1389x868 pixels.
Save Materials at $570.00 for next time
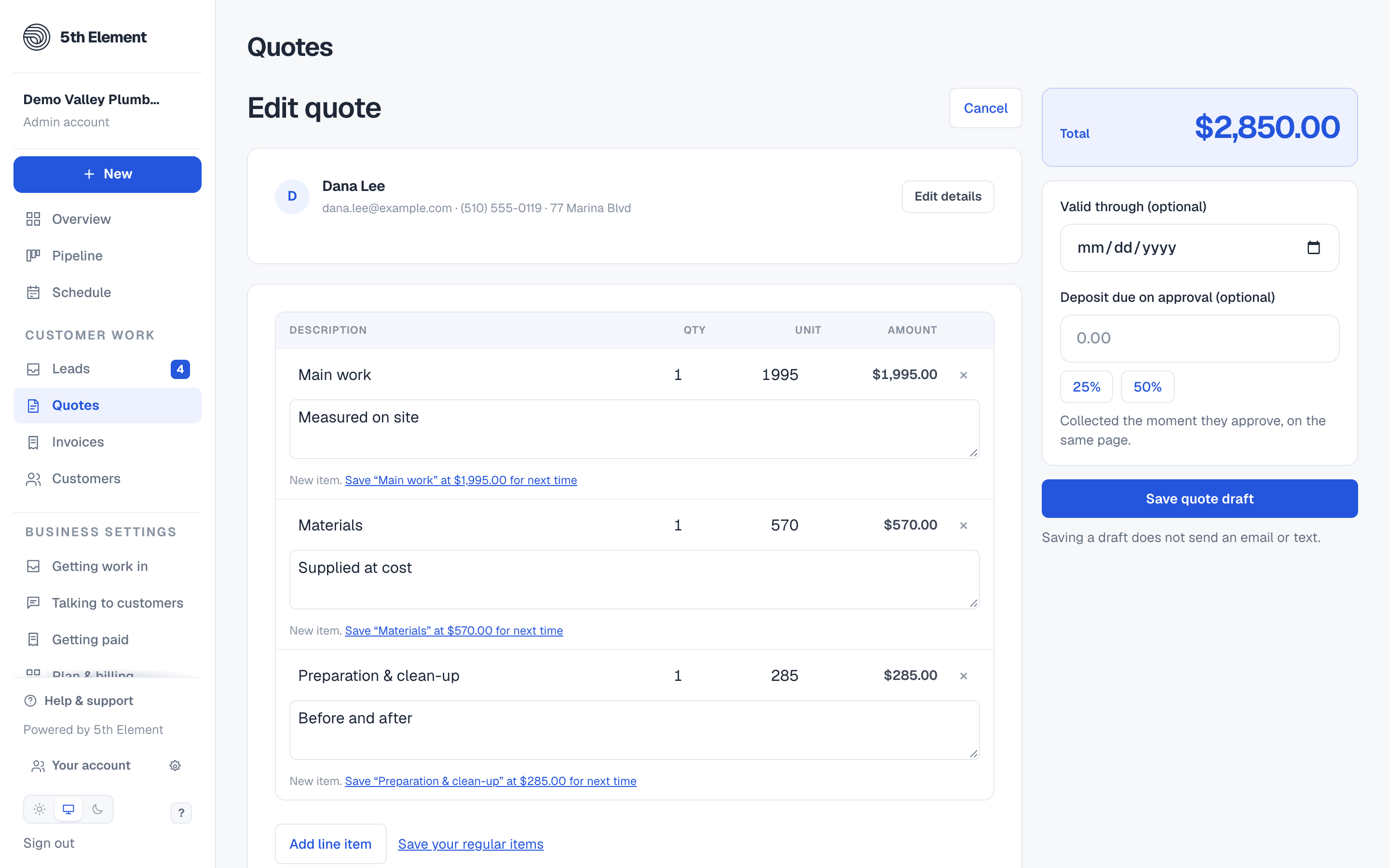[454, 631]
